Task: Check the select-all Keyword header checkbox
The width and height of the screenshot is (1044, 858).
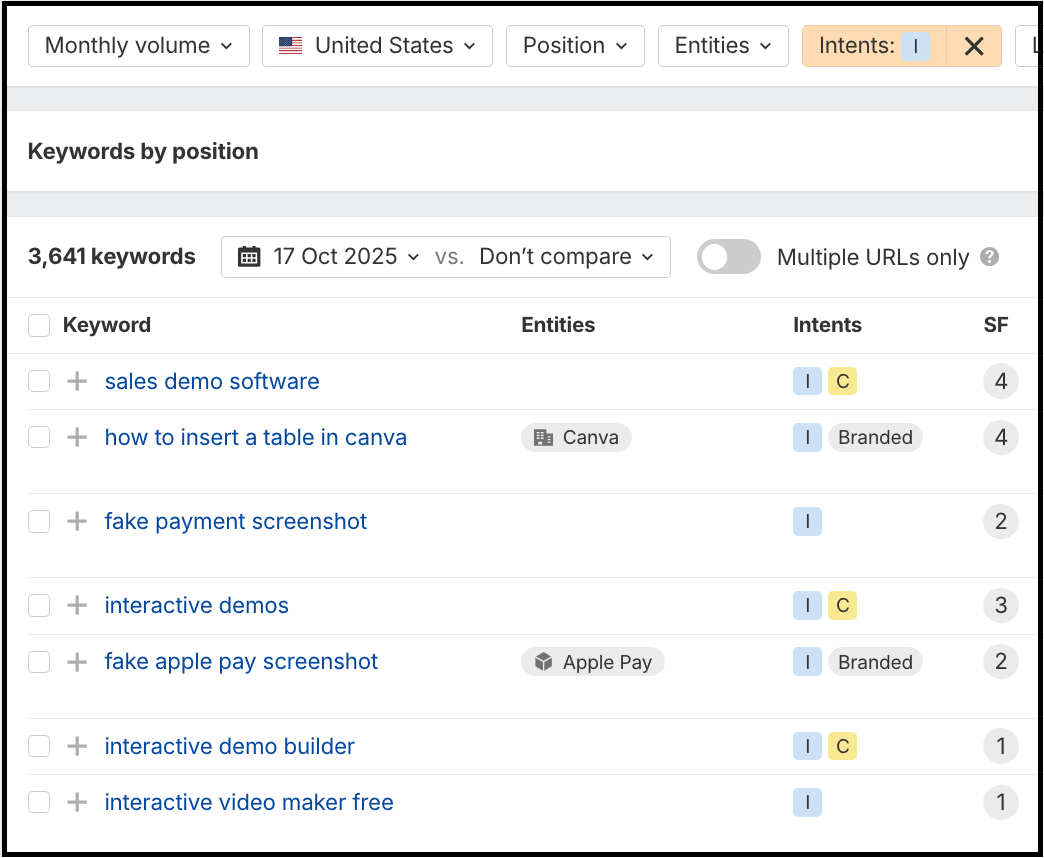Action: 39,325
